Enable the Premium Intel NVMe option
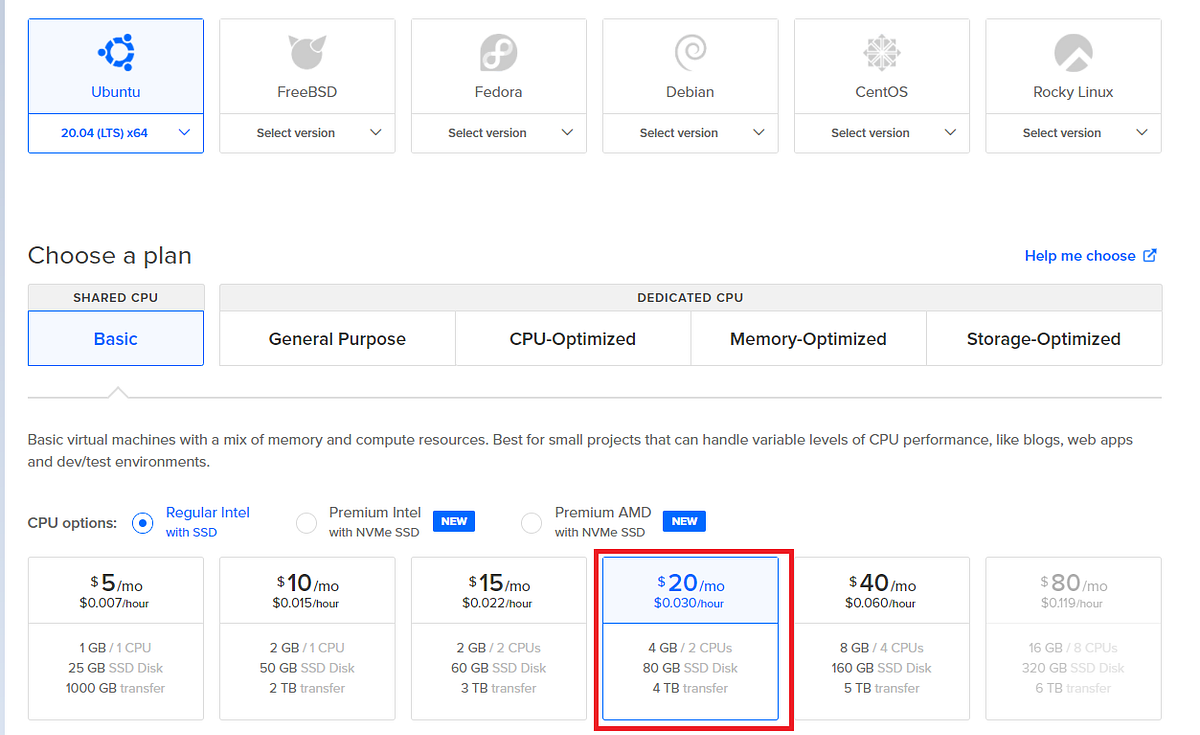Screen dimensions: 1200x735 click(306, 522)
